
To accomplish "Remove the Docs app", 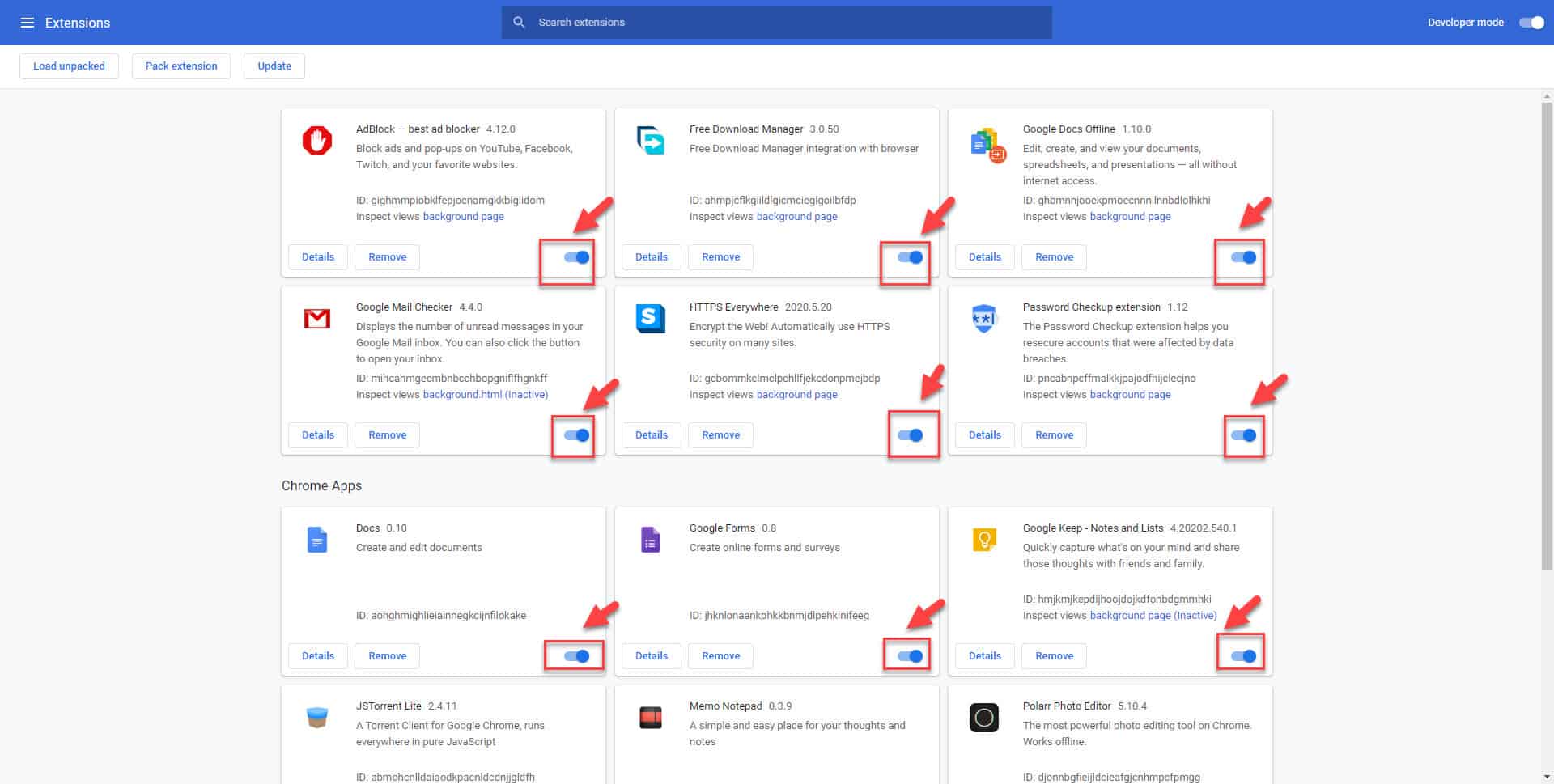I will (388, 656).
